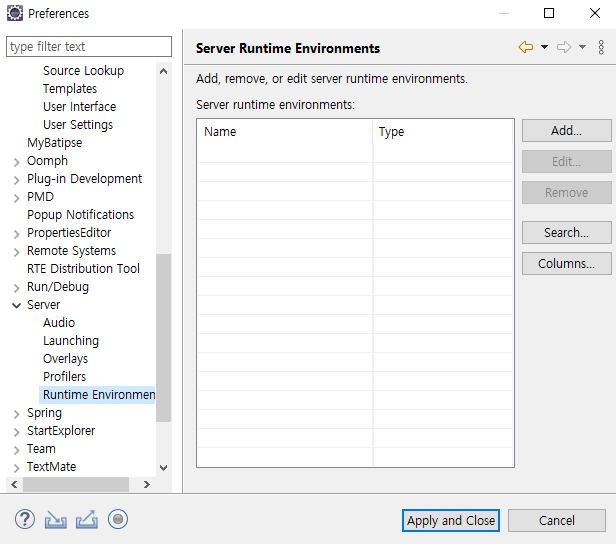
Task: Click the Export preferences icon
Action: [87, 519]
